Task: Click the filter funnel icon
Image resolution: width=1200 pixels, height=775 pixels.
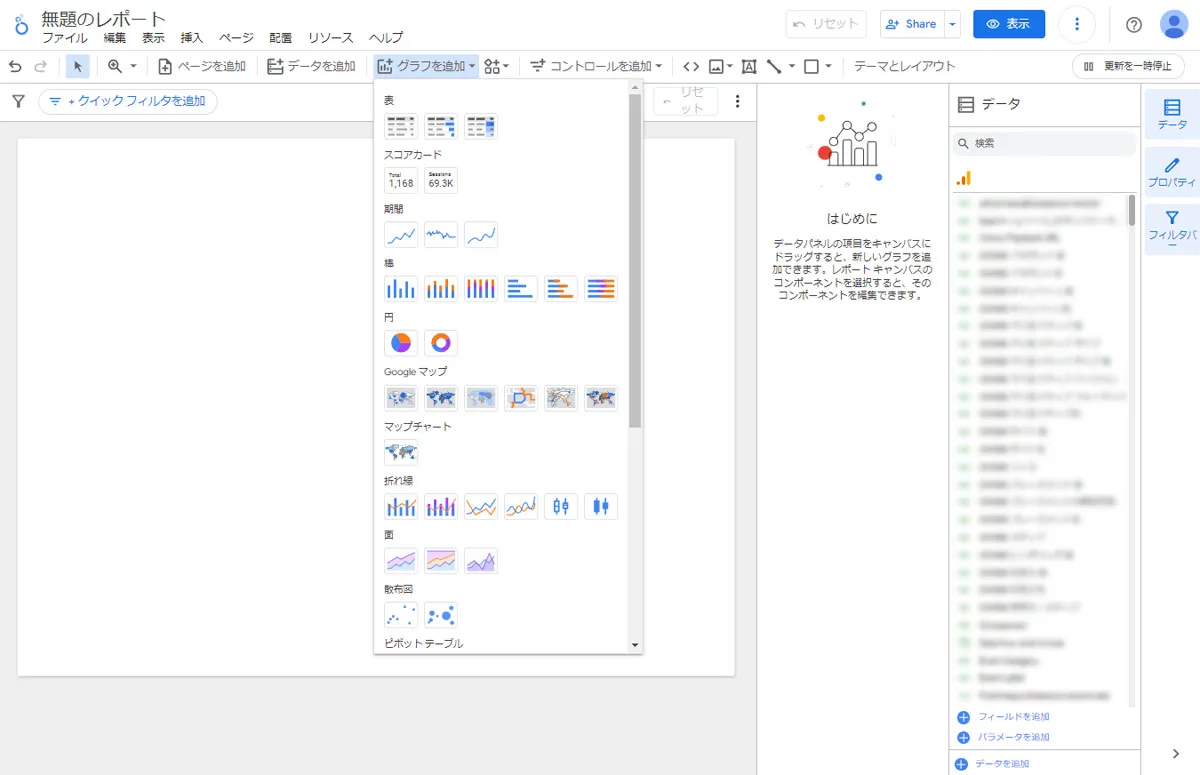Action: pos(18,101)
